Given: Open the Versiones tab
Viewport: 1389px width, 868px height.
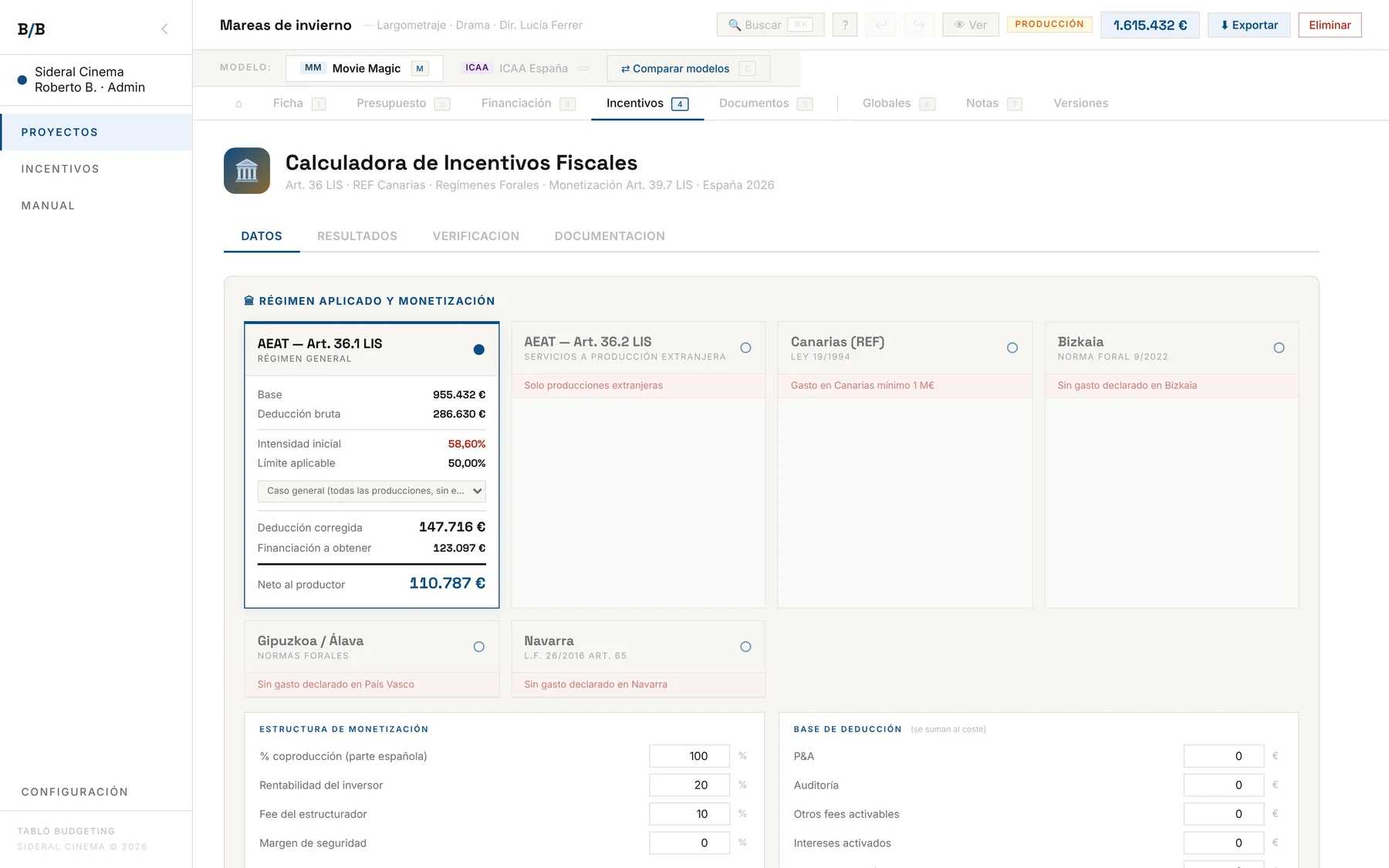Looking at the screenshot, I should click(1080, 103).
